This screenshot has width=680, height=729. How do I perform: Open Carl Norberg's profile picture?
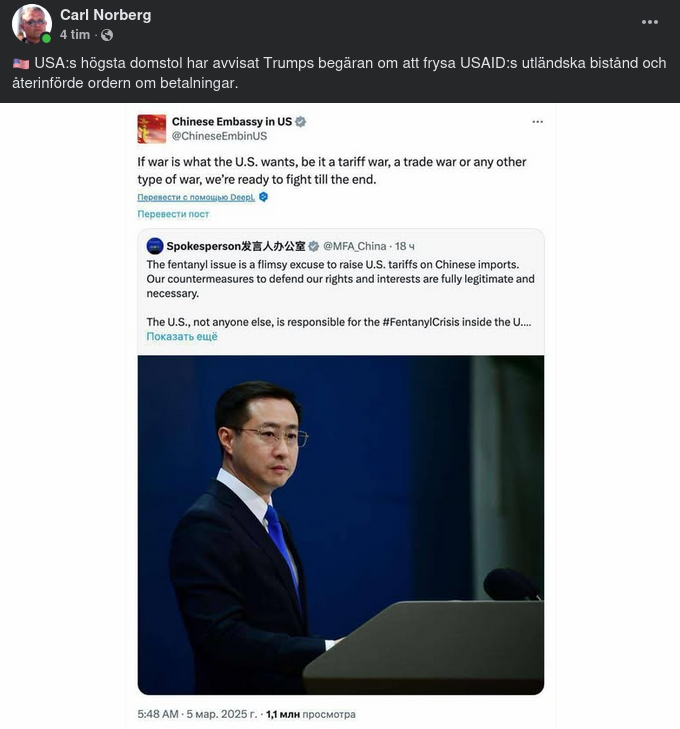click(x=32, y=24)
